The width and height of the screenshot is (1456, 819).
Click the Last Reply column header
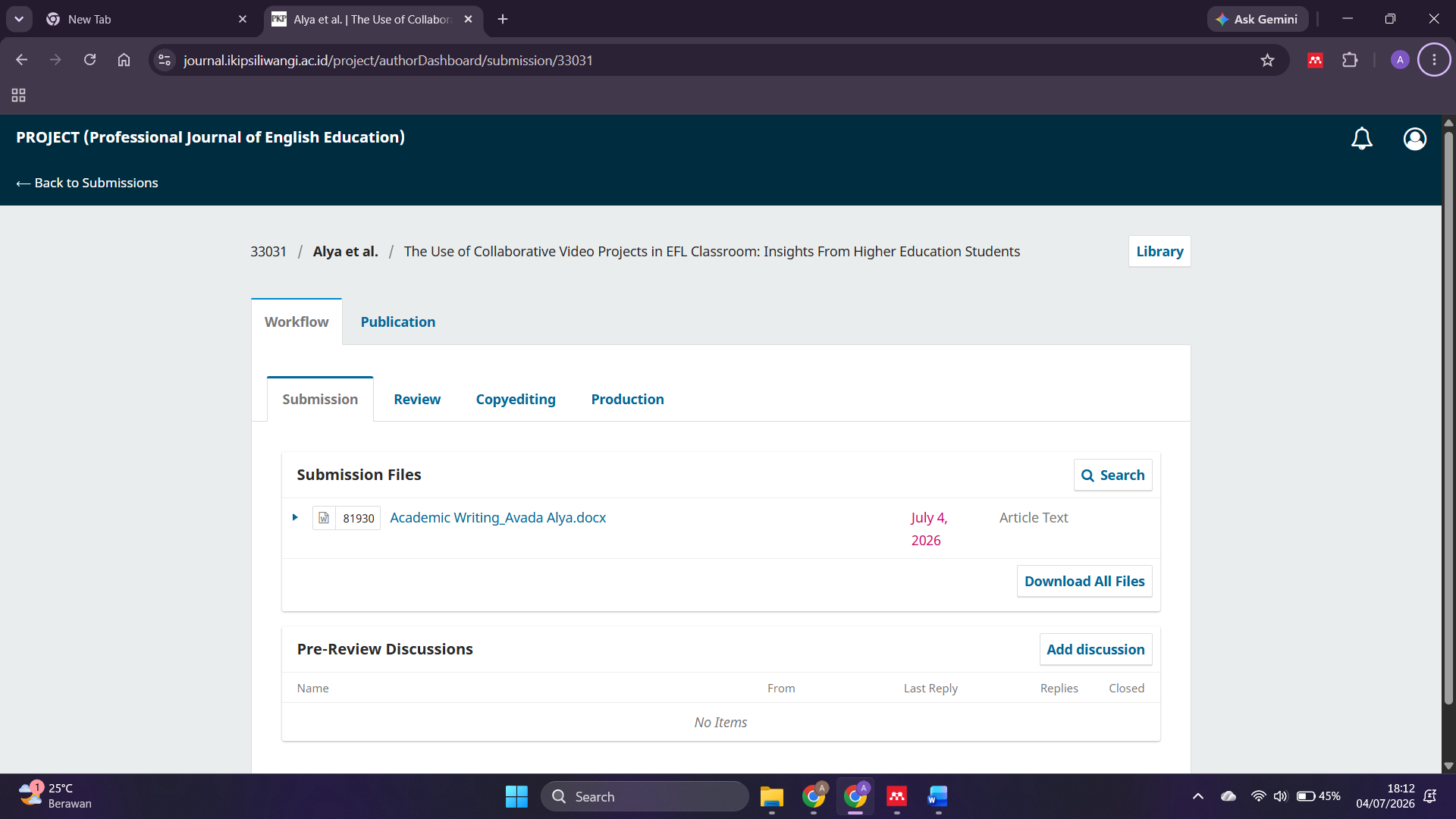930,688
